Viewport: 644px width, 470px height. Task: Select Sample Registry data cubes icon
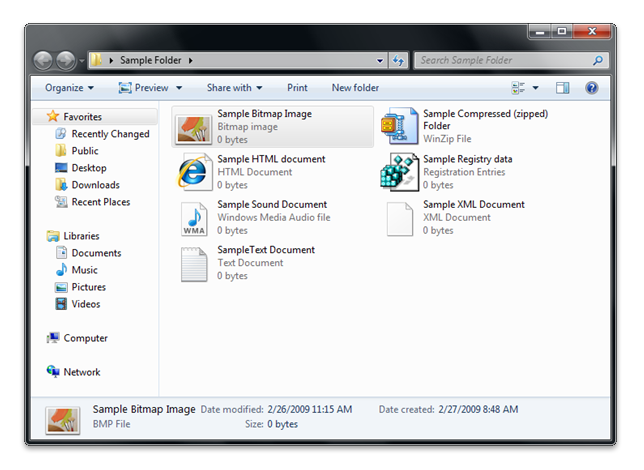[399, 172]
